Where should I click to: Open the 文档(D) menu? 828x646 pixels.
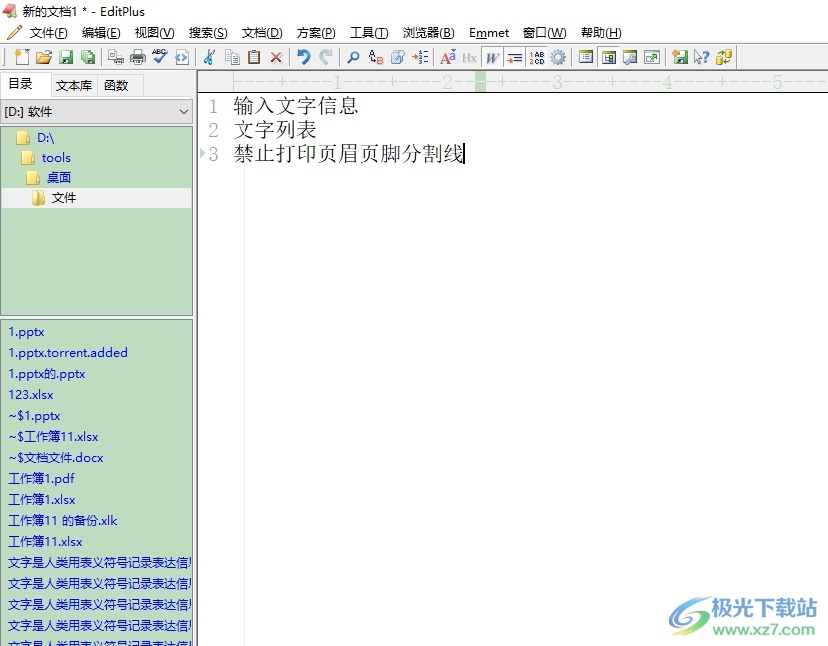(262, 33)
